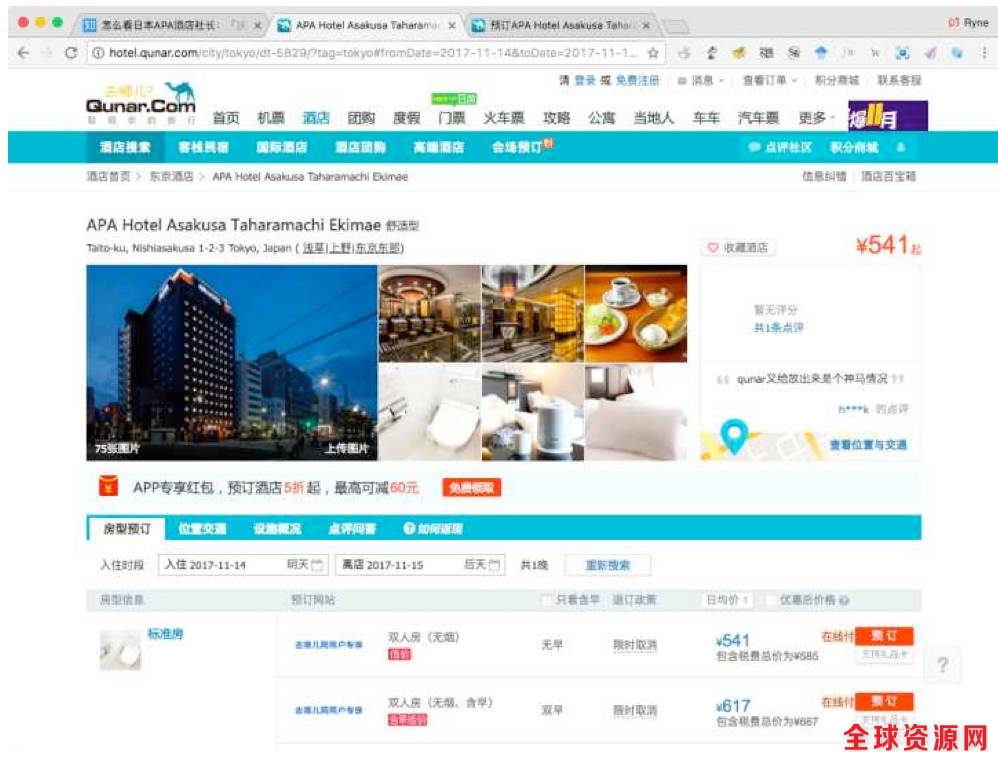This screenshot has width=998, height=762.
Task: Click the blue upward arrow extension icon
Action: coord(821,53)
